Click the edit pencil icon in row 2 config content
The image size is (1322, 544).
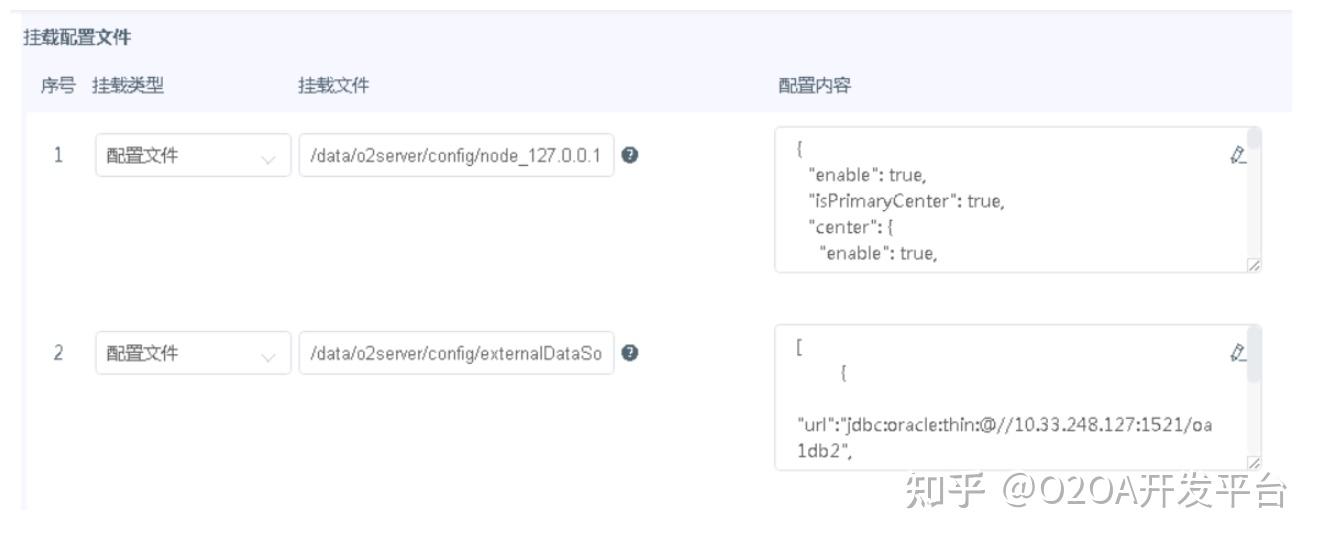(x=1239, y=352)
